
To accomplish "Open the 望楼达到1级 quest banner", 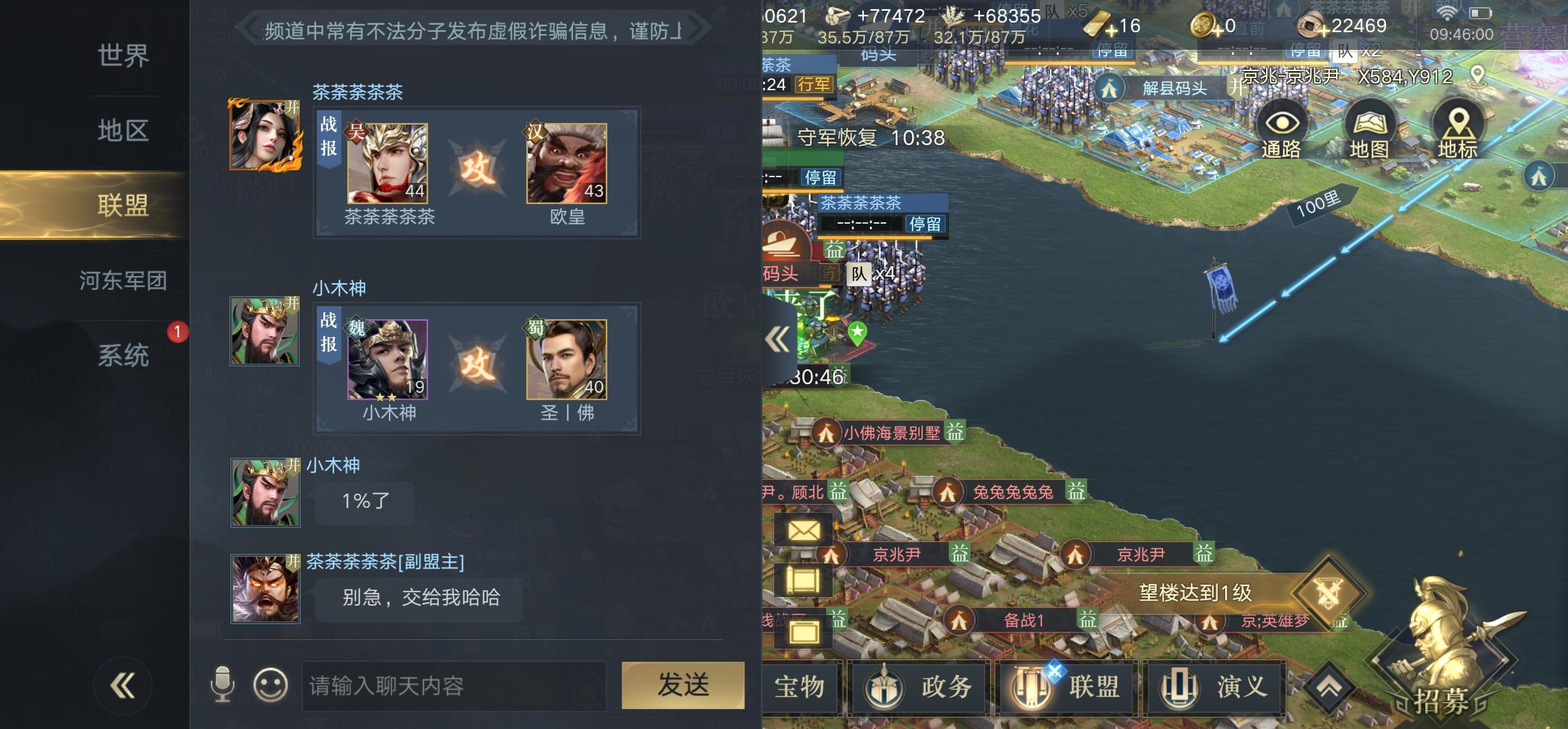I will point(1196,593).
